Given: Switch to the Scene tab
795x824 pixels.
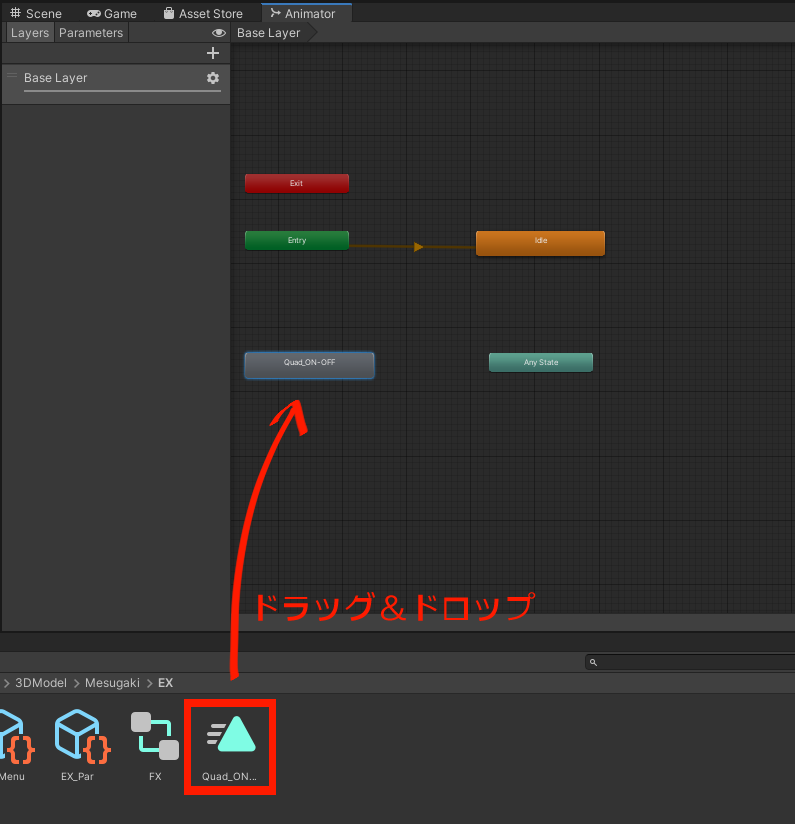Looking at the screenshot, I should click(x=36, y=14).
